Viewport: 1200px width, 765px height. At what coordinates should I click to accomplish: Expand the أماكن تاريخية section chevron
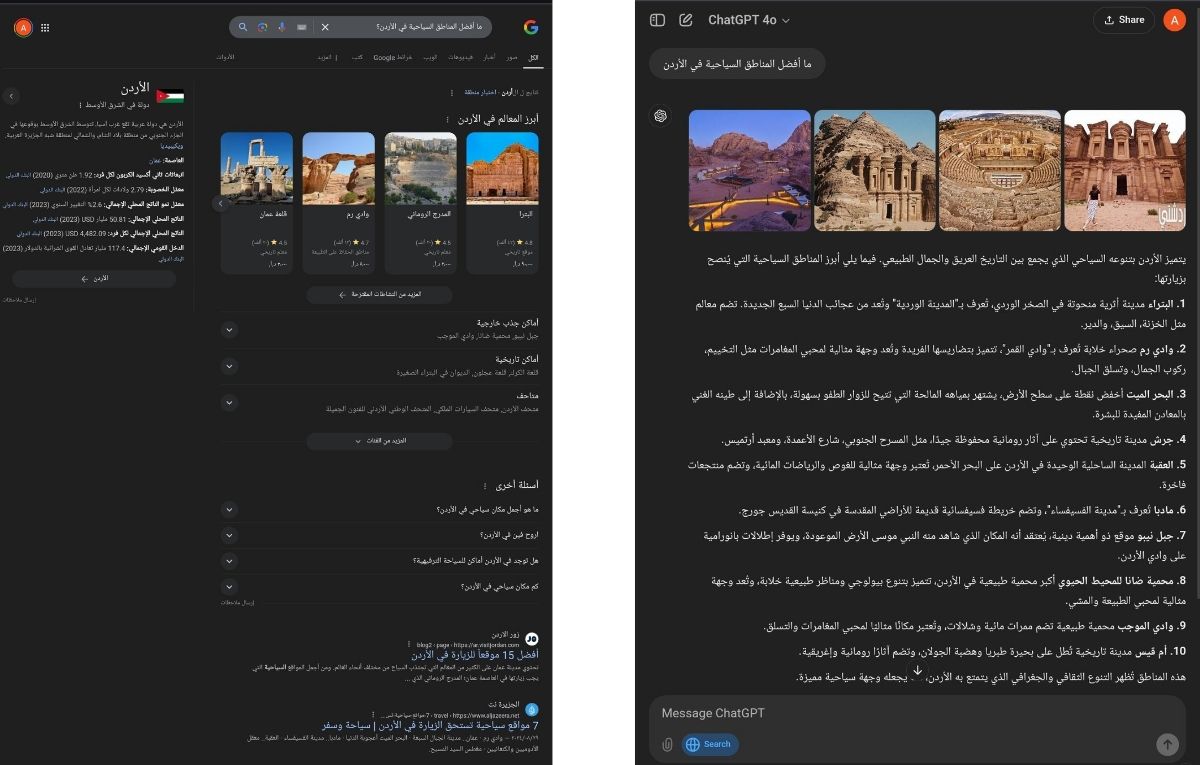230,364
